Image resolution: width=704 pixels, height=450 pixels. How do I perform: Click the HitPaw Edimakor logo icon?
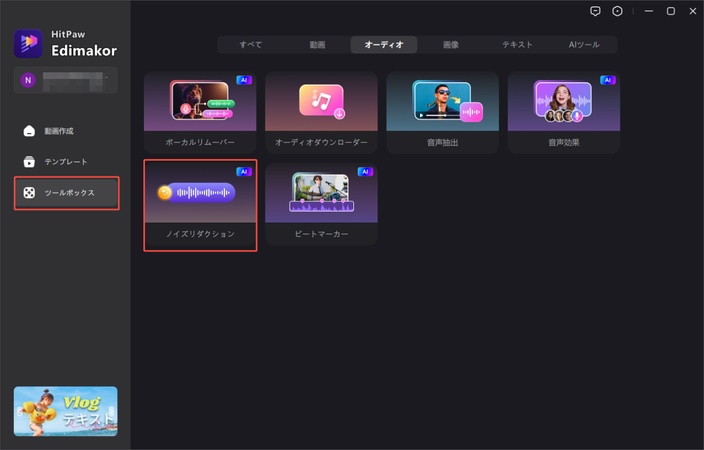tap(28, 43)
